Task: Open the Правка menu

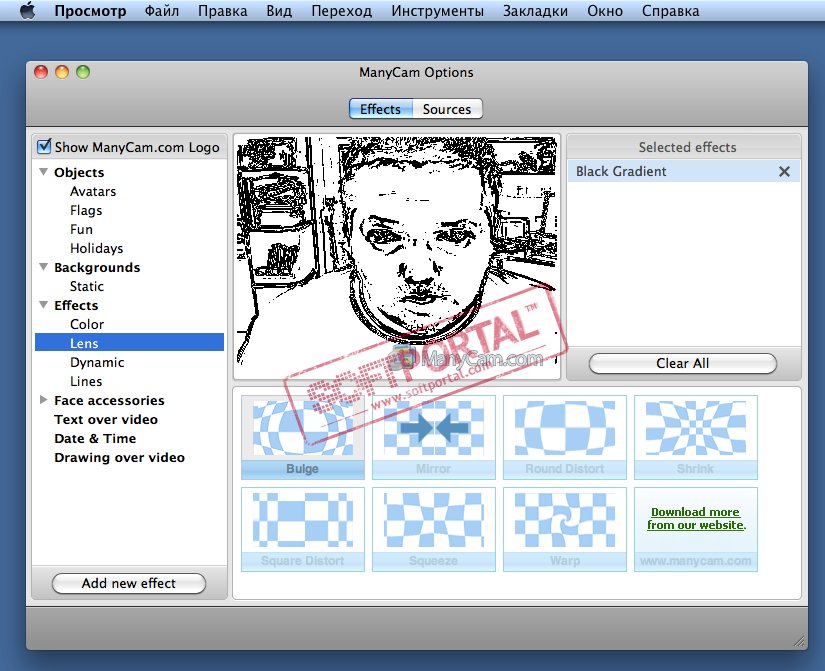Action: [223, 11]
